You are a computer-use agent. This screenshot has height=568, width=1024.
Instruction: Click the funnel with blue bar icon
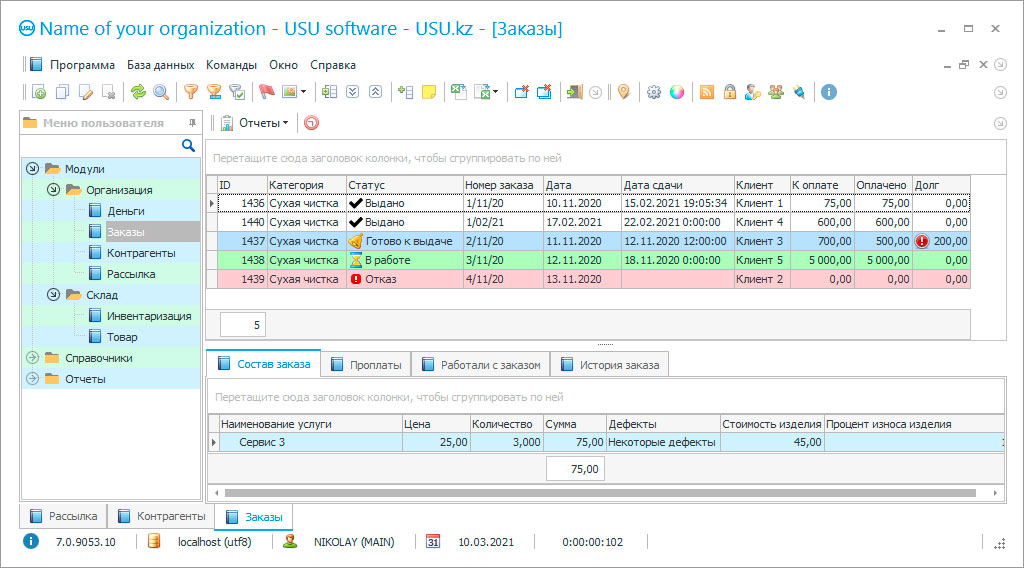pos(214,92)
